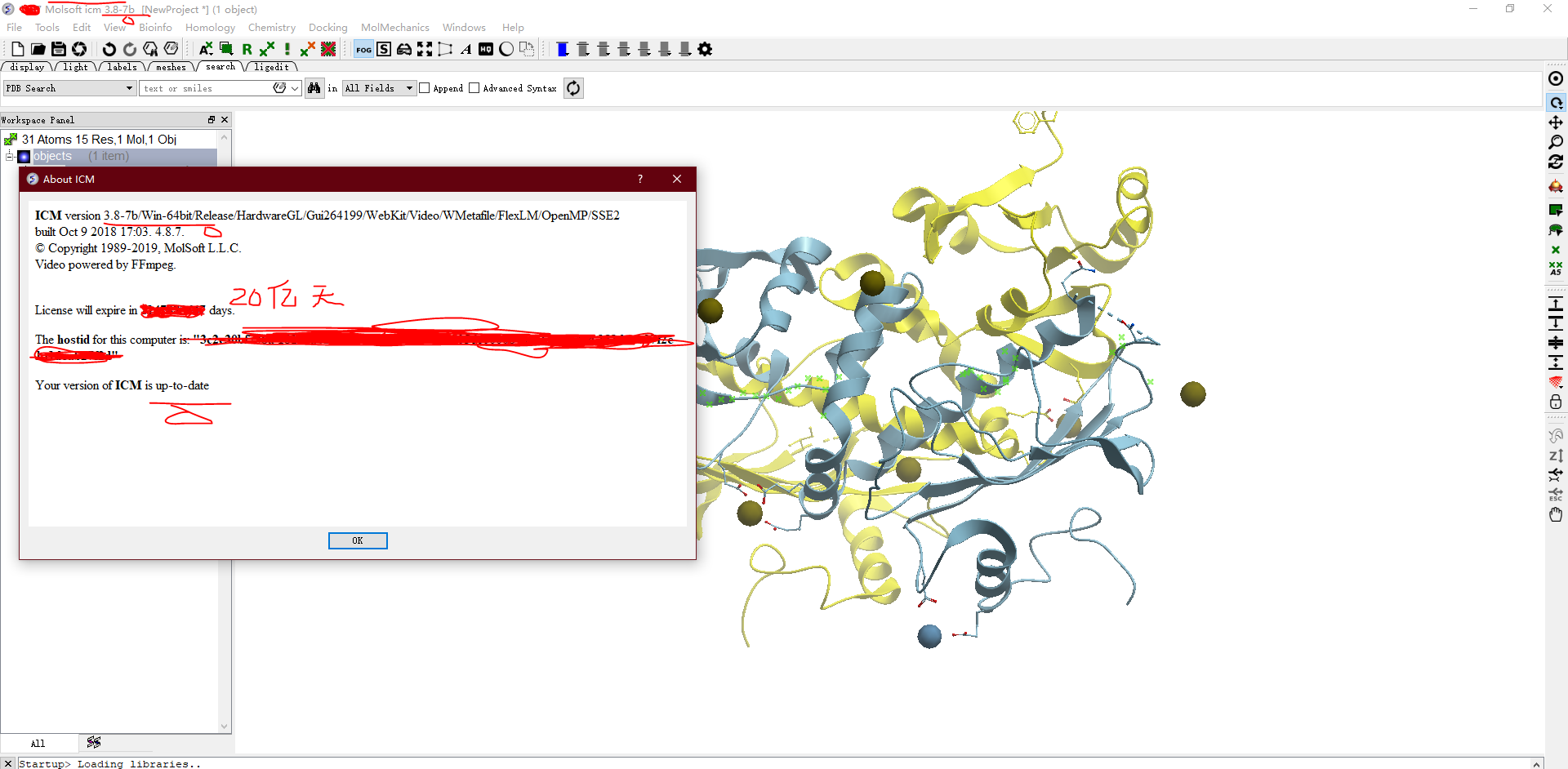Click the boxed S toolbar icon

tap(384, 49)
